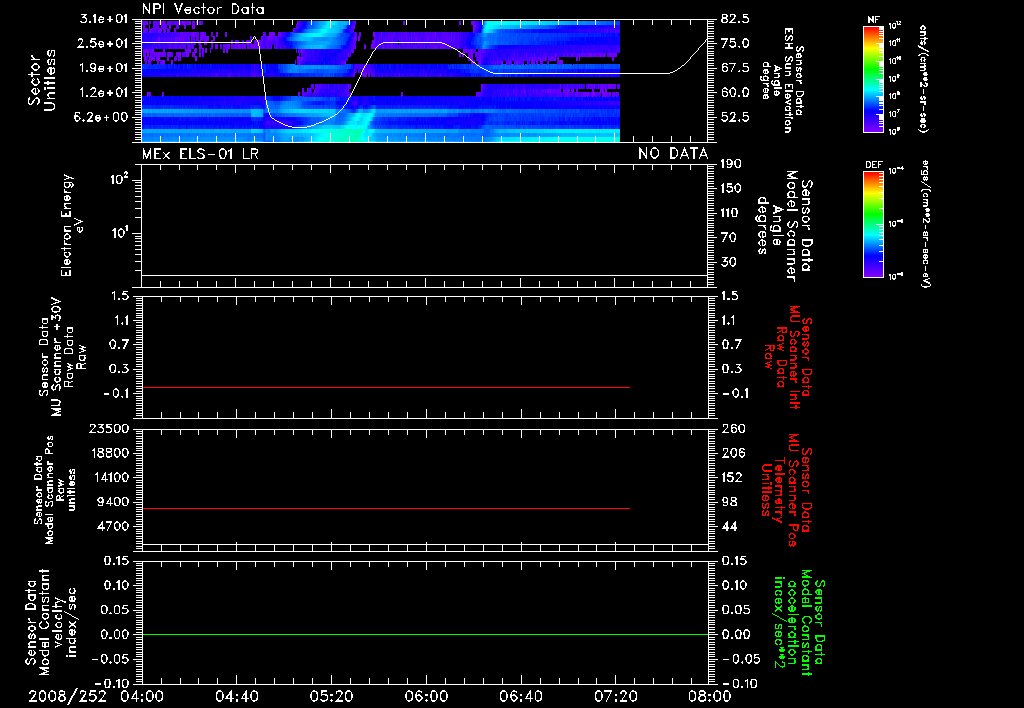Screen dimensions: 1024x708
Task: Click the NF color scale bar
Action: coord(873,78)
